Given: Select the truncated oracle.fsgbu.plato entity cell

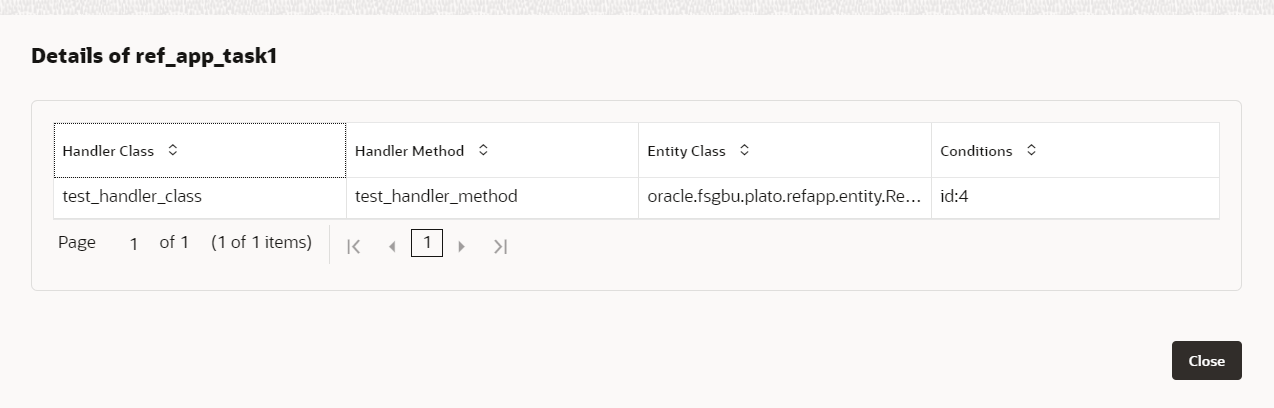Looking at the screenshot, I should 783,196.
